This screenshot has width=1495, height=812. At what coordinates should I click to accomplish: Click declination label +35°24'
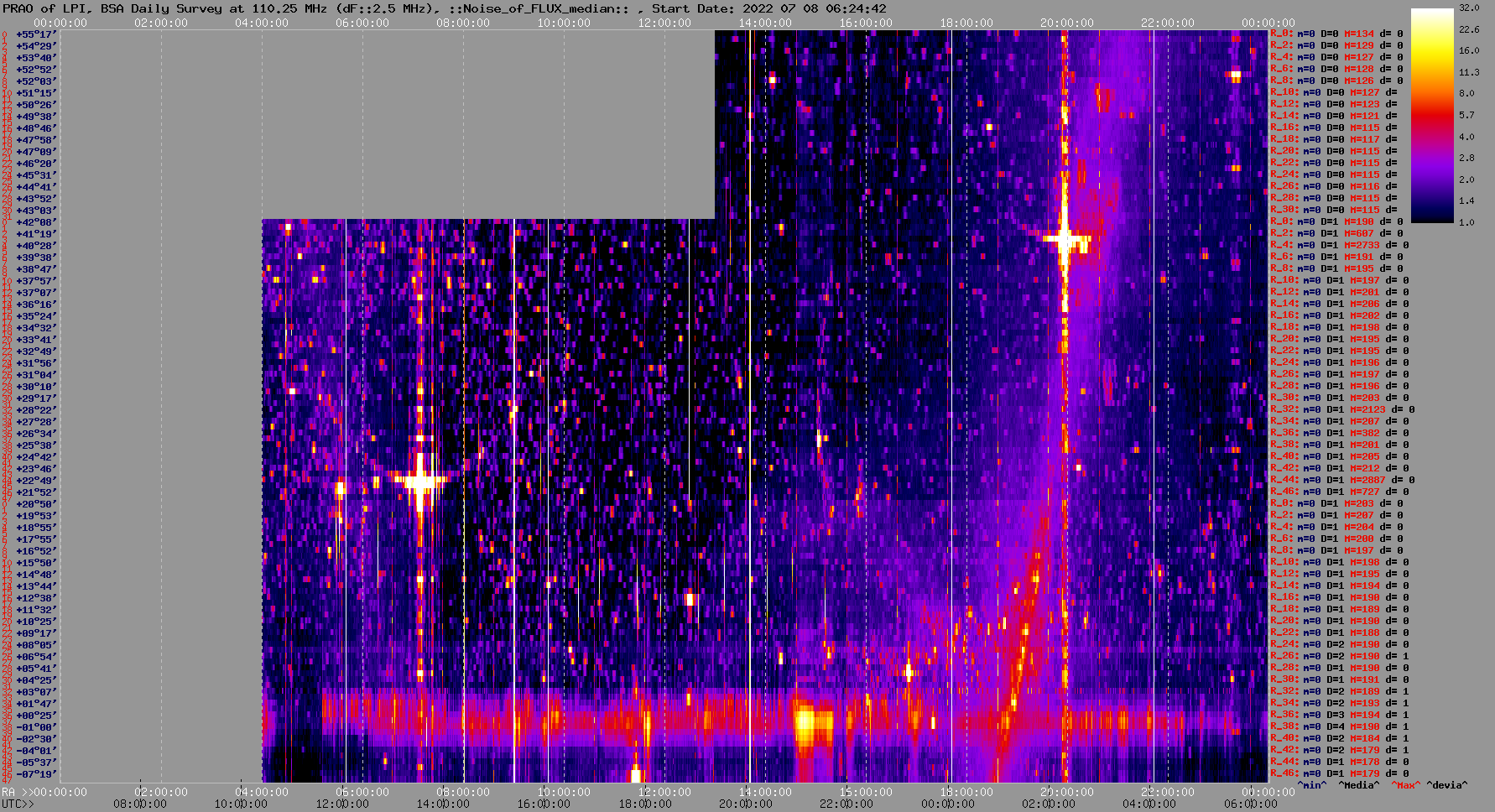[x=35, y=316]
